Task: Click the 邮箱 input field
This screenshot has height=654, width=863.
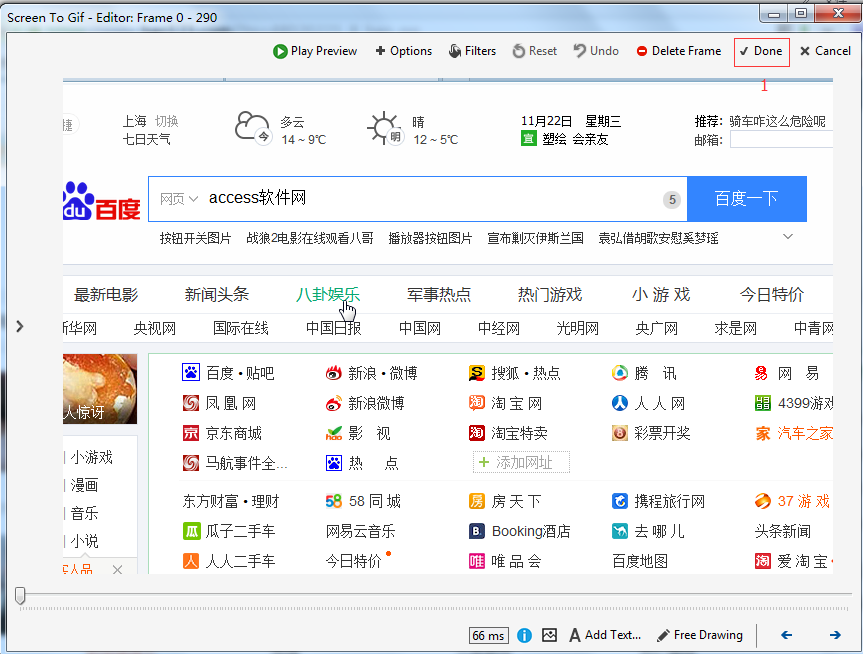Action: (782, 140)
